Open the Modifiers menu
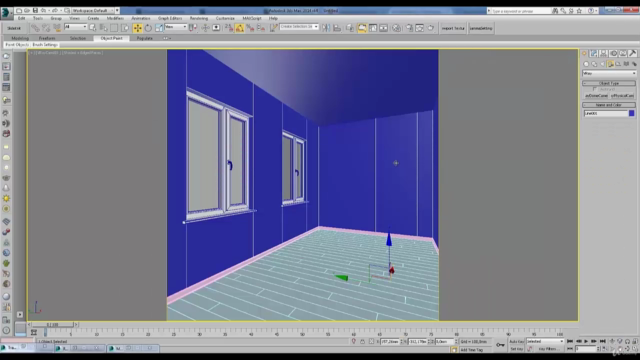The width and height of the screenshot is (640, 360). pyautogui.click(x=115, y=18)
